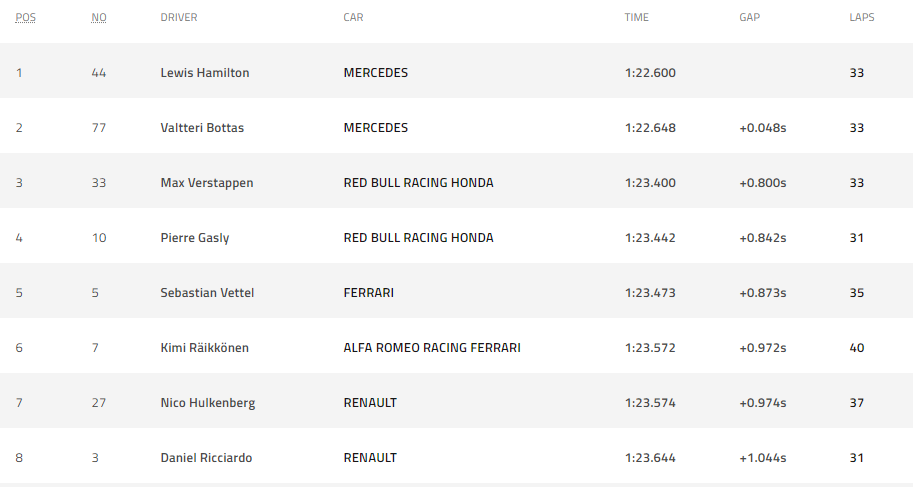The image size is (918, 487).
Task: Select Kimi Räikkönen's row name
Action: (x=205, y=348)
